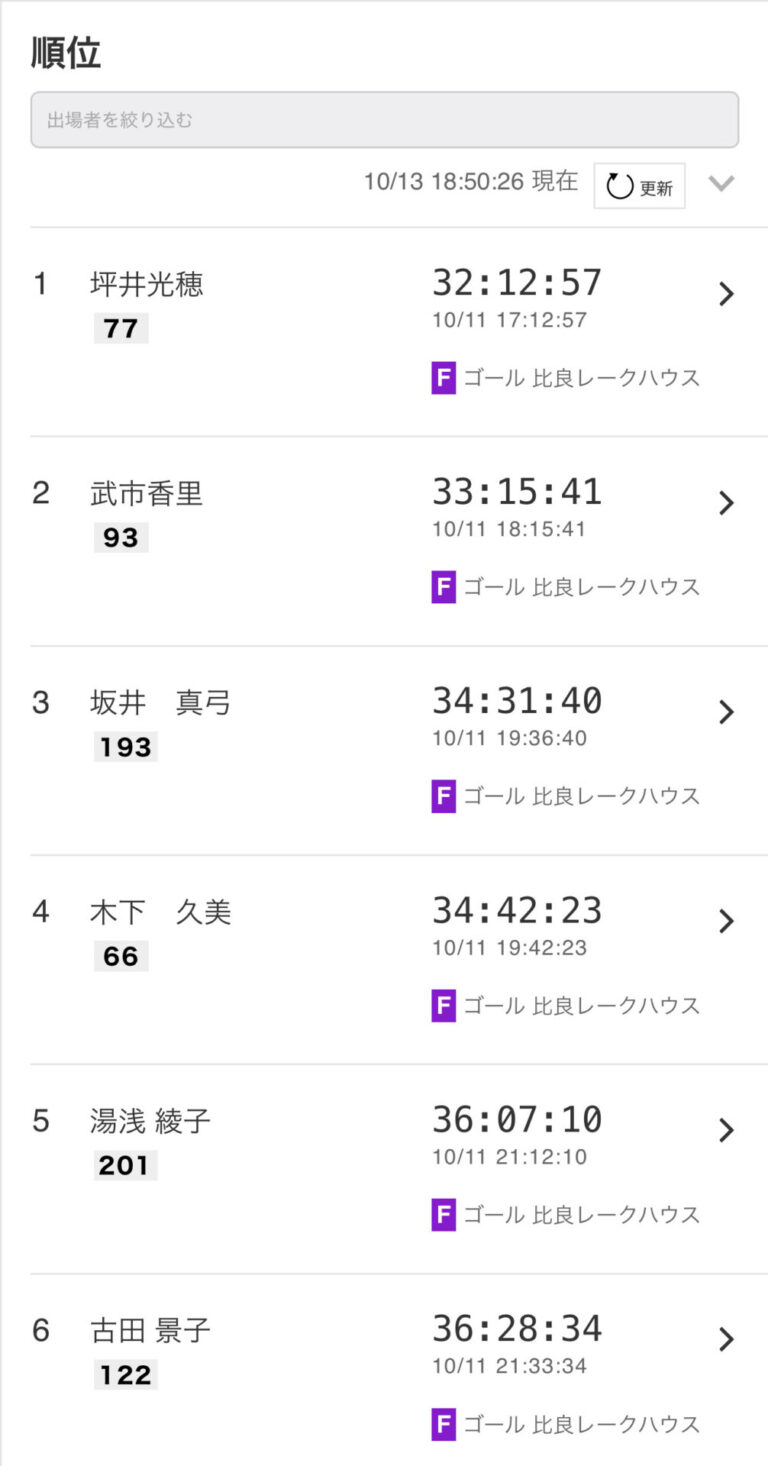
Task: Click bib number 201 badge
Action: (124, 1166)
